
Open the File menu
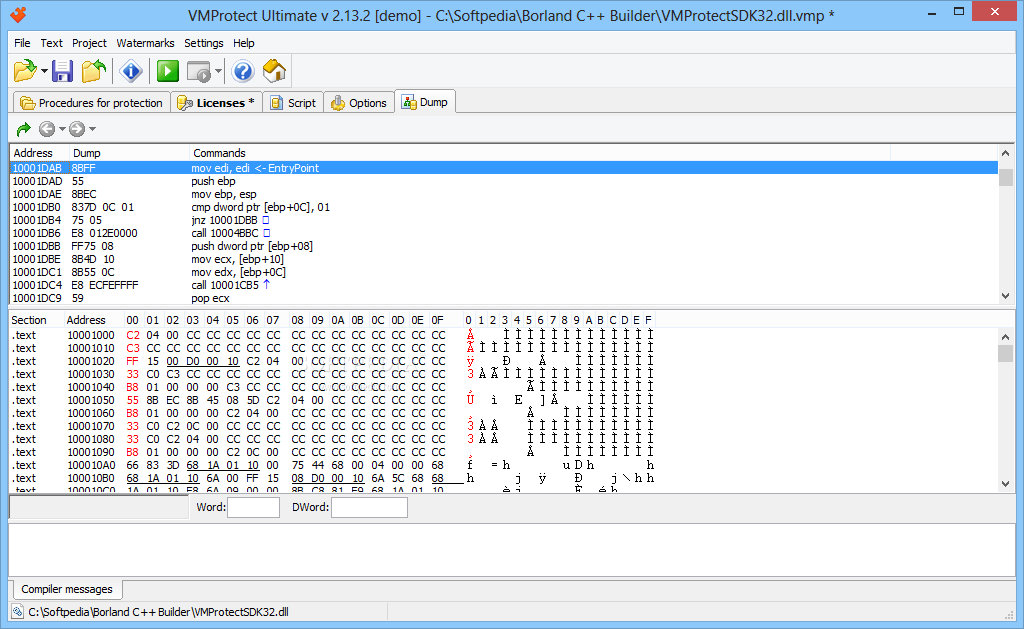(22, 43)
